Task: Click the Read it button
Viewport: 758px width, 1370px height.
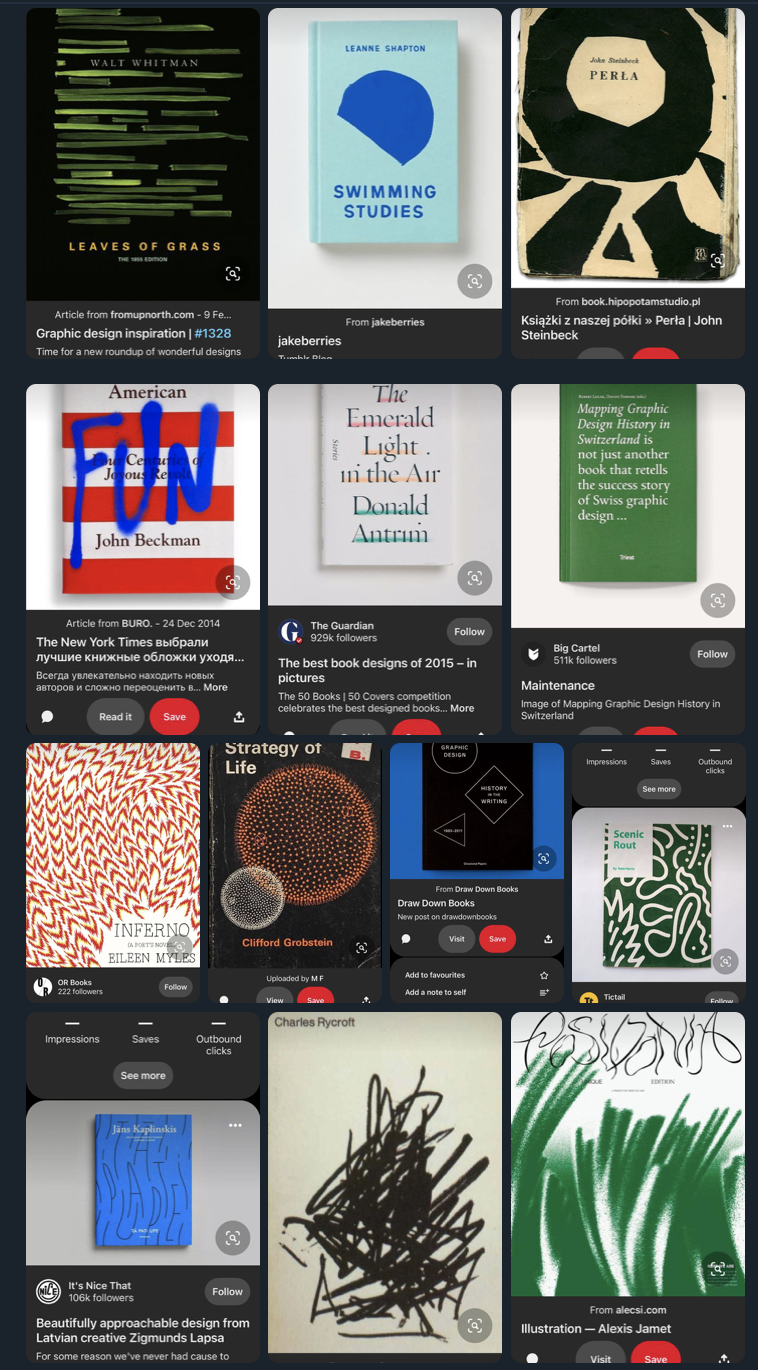Action: (115, 717)
